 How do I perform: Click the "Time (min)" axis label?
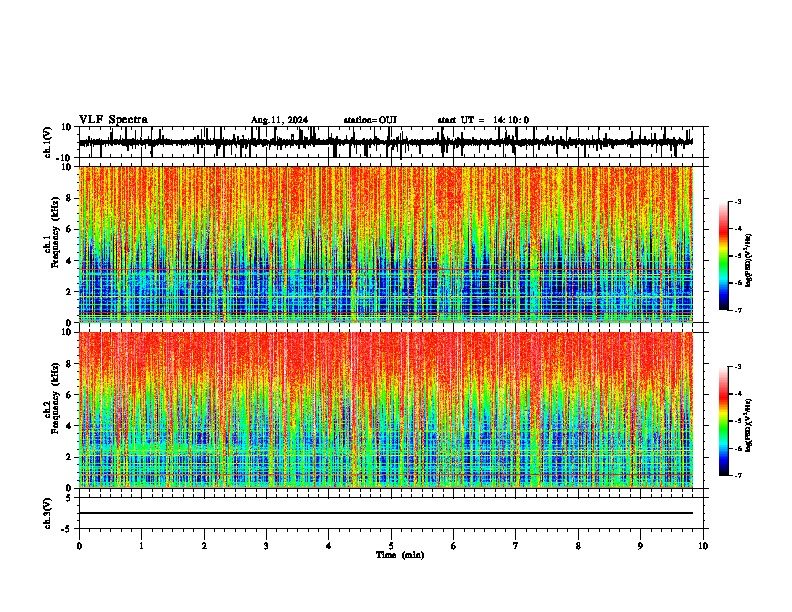coord(400,555)
